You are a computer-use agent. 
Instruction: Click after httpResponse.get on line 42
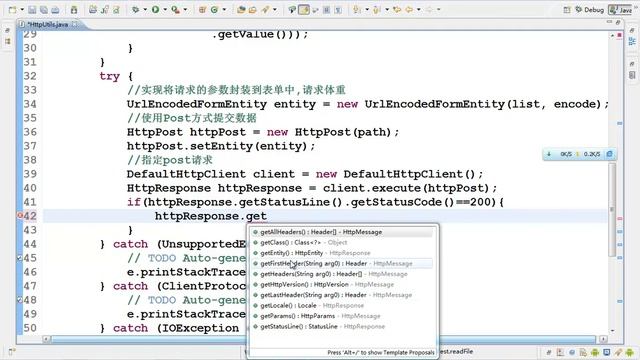267,216
